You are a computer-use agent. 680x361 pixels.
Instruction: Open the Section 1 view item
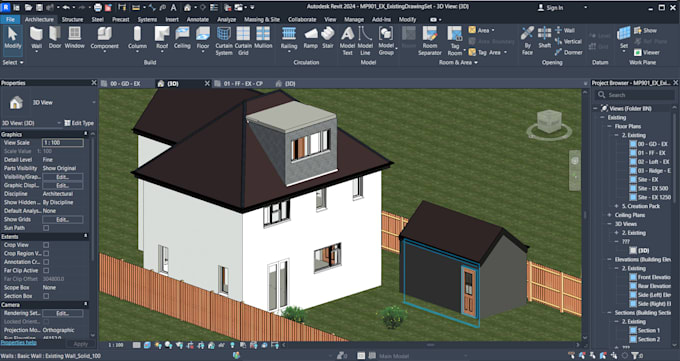pyautogui.click(x=645, y=331)
